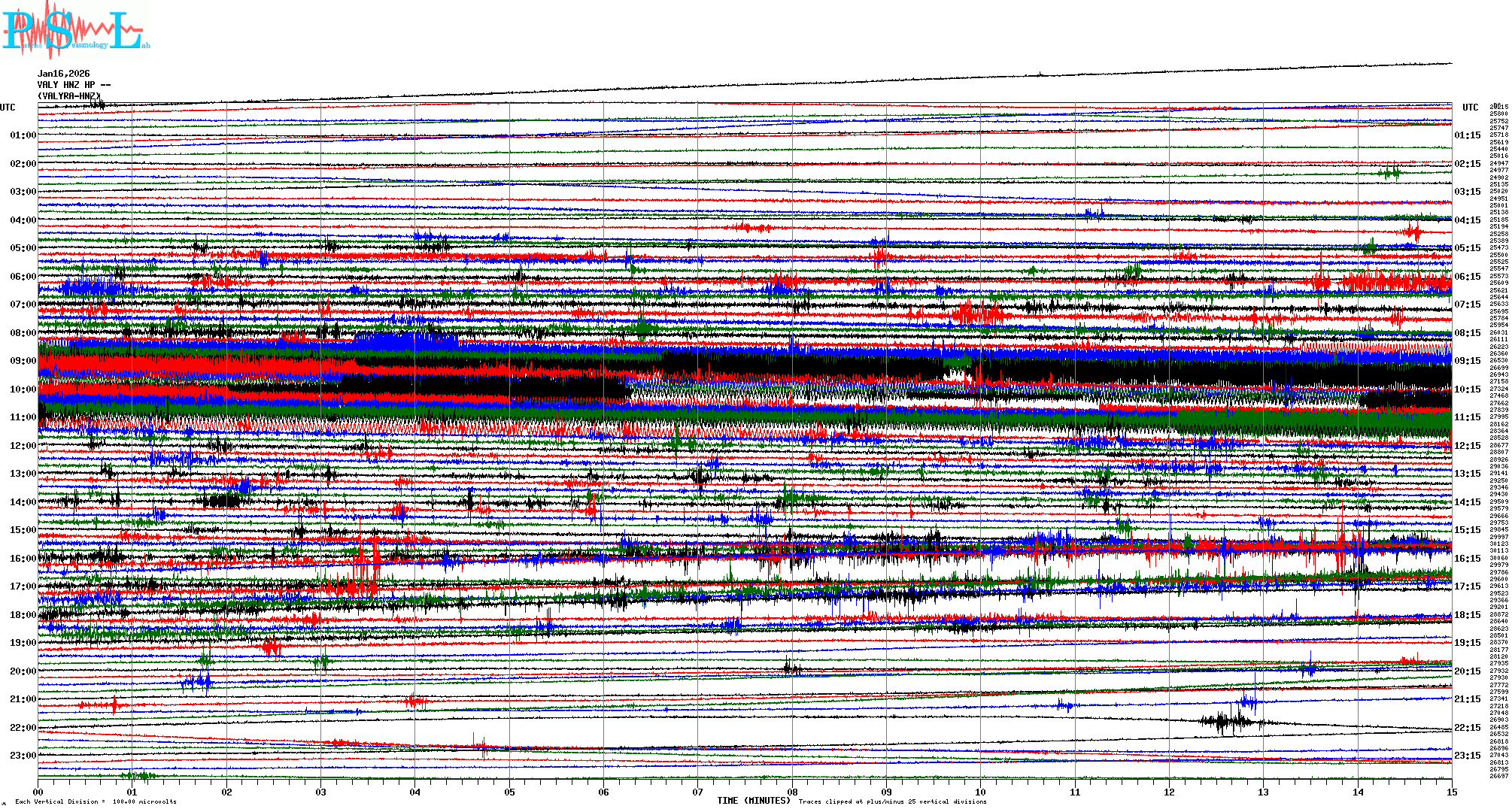Viewport: 1512px width, 812px height.
Task: Click minute 00 on the bottom axis
Action: tap(38, 792)
